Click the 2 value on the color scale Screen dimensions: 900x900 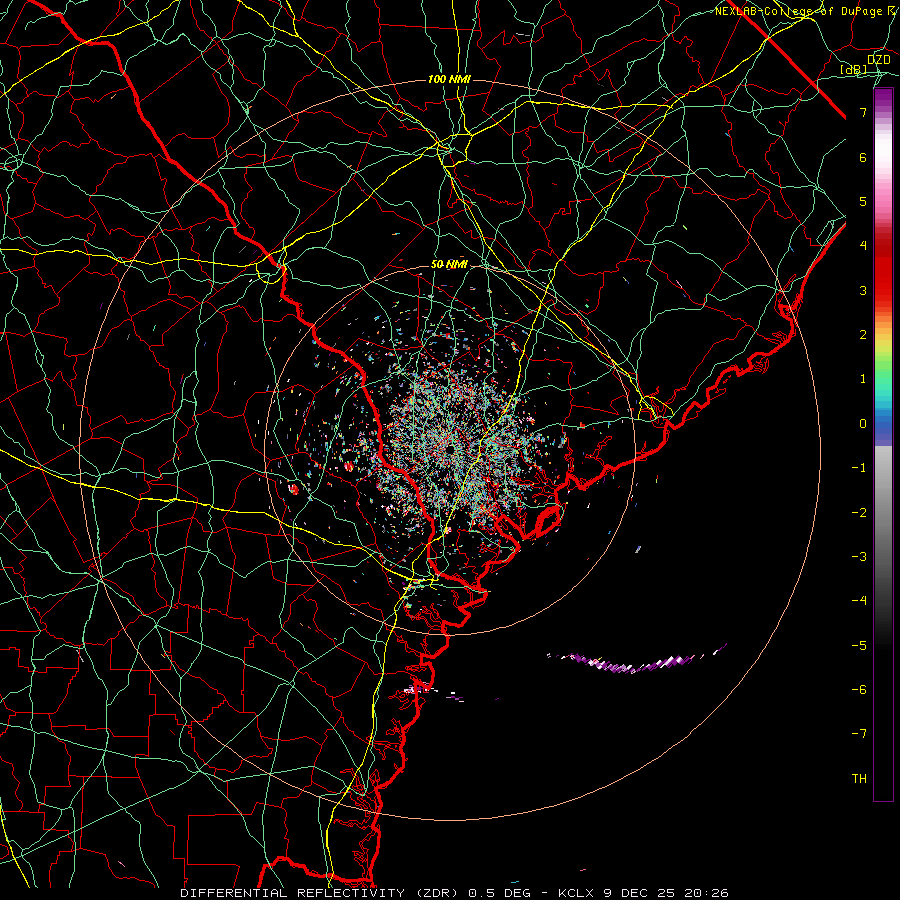tap(863, 335)
